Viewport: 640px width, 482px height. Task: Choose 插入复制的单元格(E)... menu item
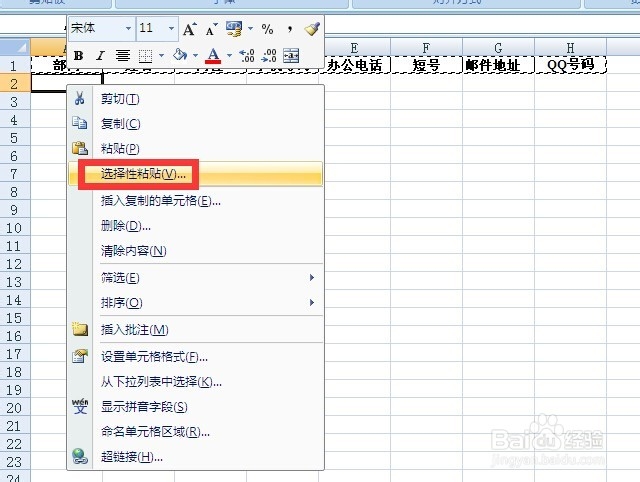pos(195,201)
